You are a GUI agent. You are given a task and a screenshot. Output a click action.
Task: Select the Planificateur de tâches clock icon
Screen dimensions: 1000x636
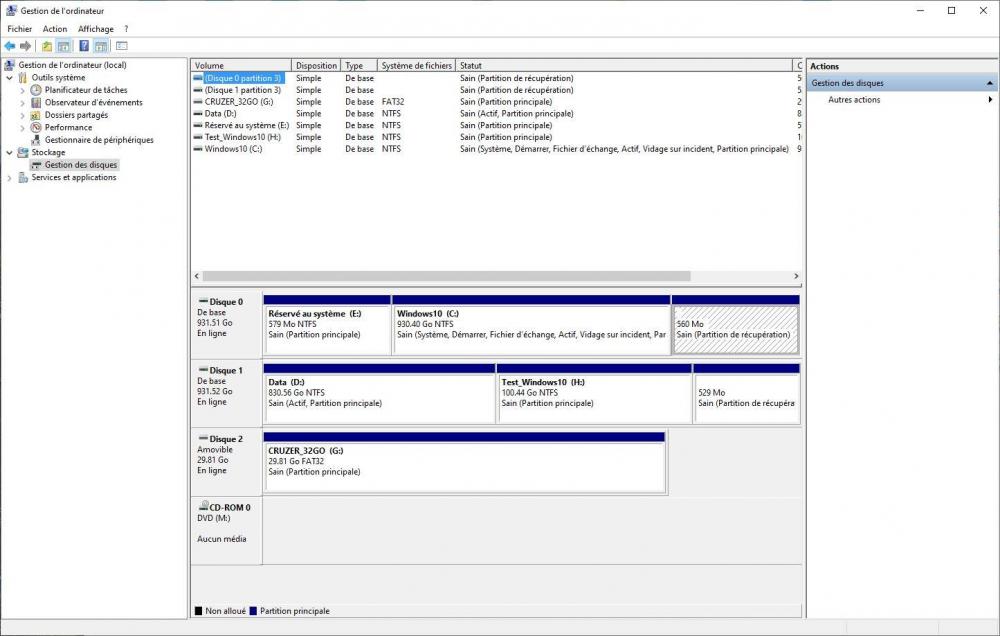36,90
